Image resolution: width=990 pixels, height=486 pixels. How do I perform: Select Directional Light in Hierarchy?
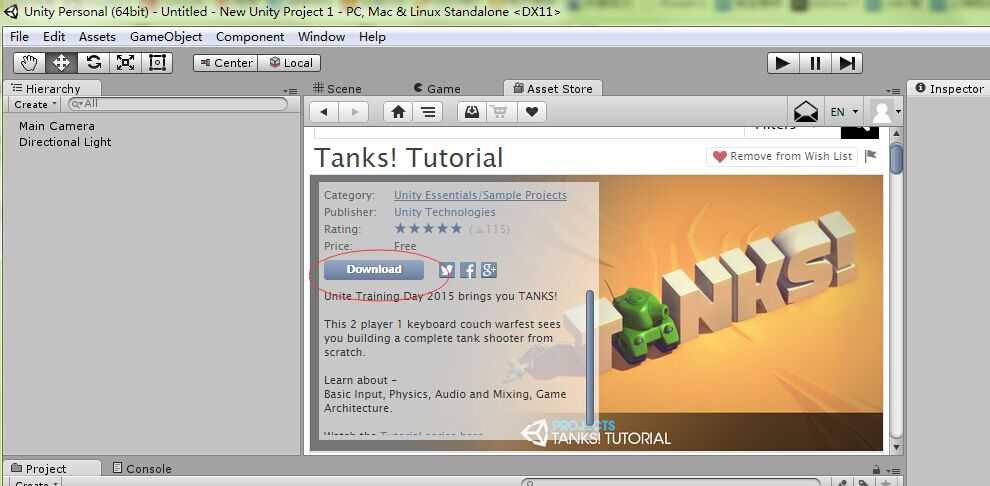click(65, 142)
